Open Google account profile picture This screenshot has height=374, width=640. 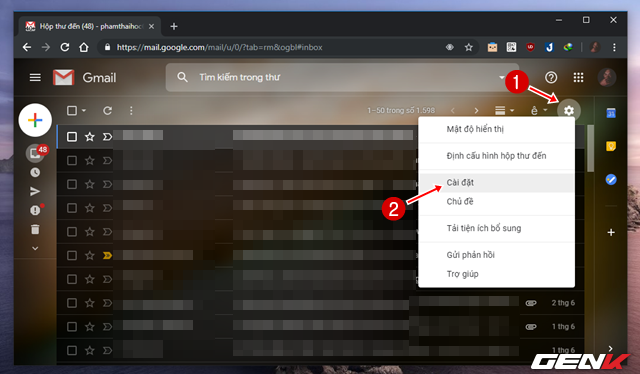[x=607, y=78]
